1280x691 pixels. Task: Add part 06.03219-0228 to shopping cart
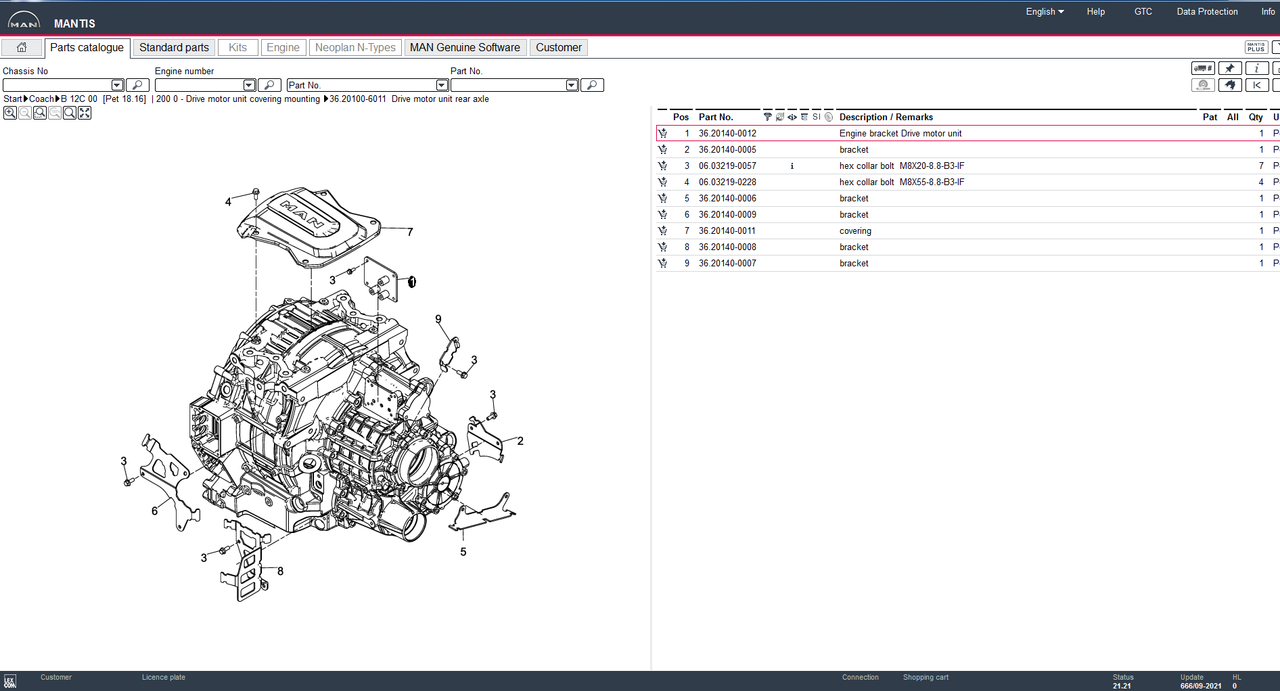point(663,182)
